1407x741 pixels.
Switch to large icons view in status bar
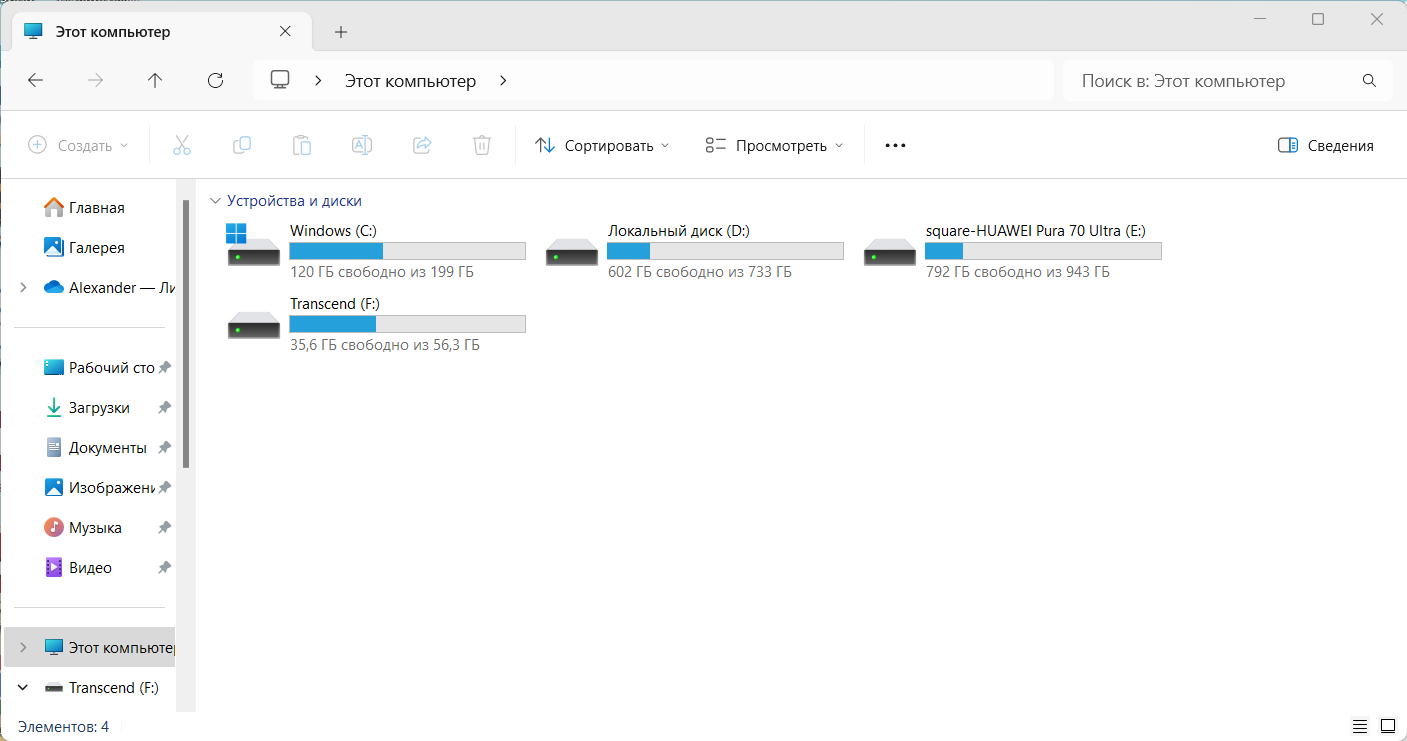coord(1388,726)
